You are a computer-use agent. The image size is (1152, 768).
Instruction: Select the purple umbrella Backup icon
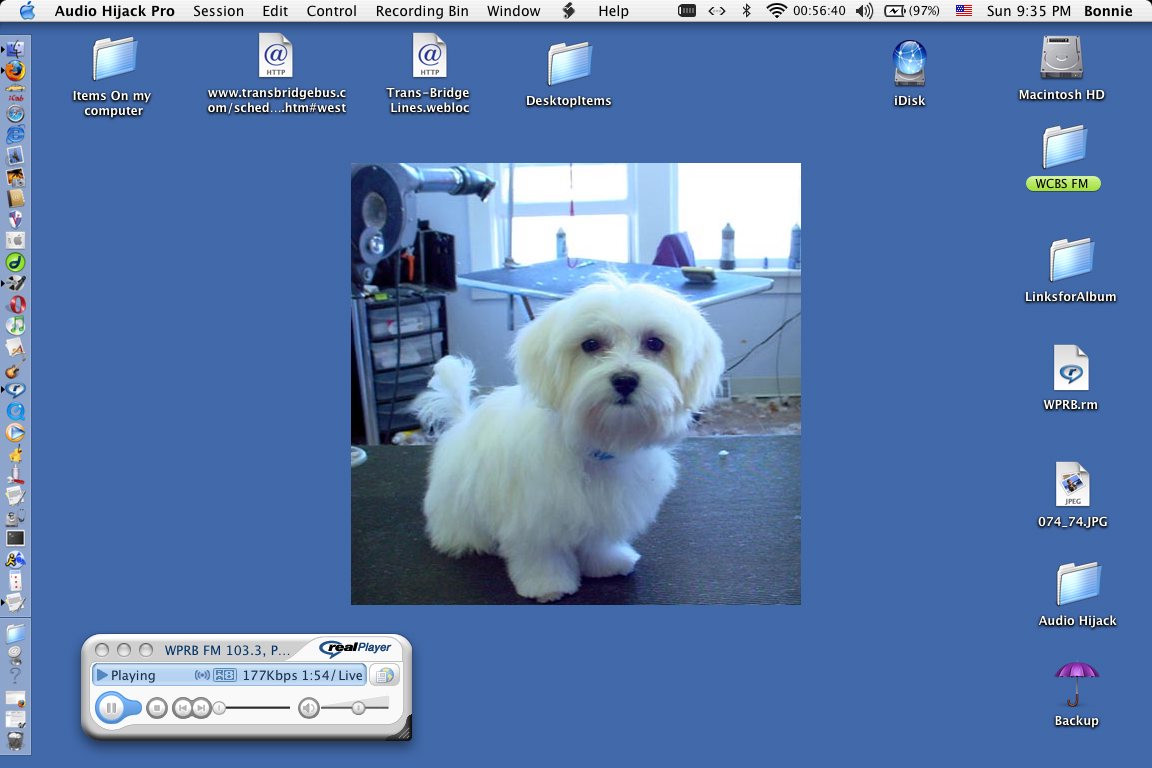[1076, 685]
